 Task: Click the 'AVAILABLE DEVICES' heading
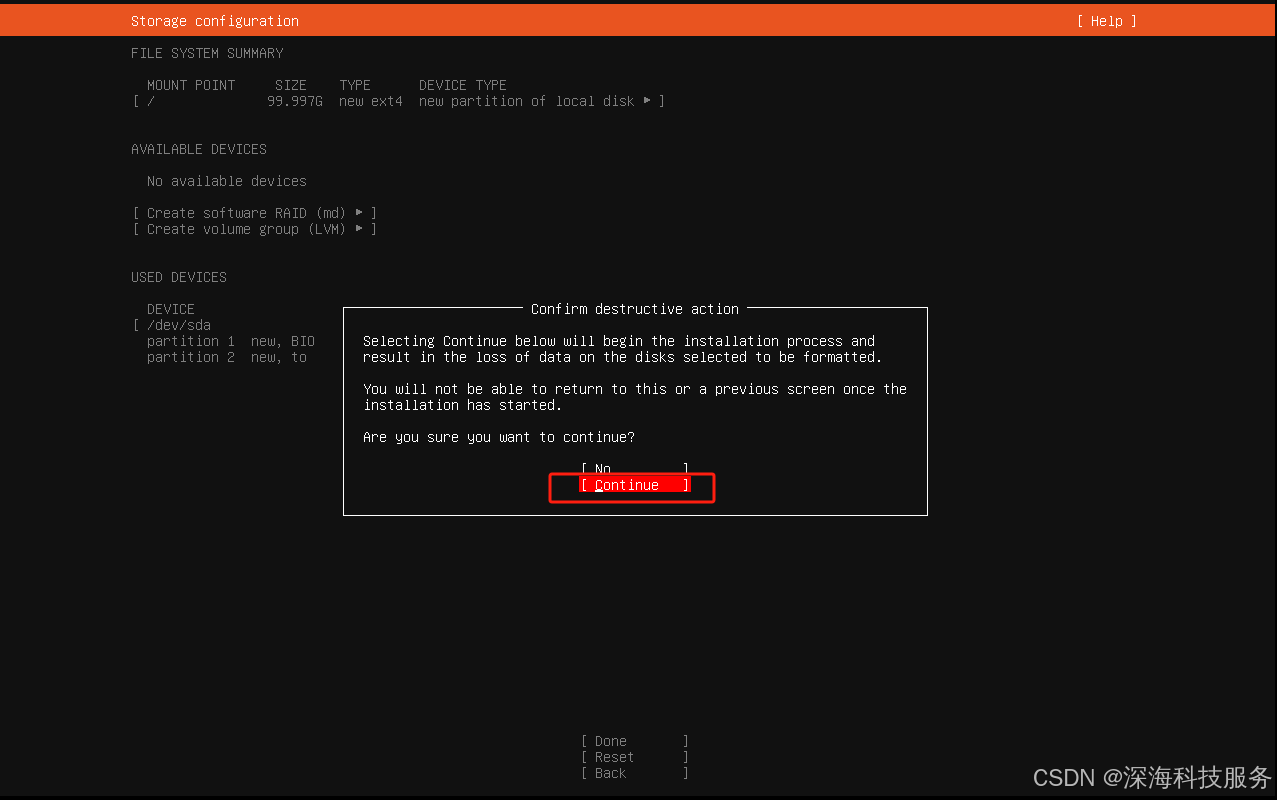[199, 149]
